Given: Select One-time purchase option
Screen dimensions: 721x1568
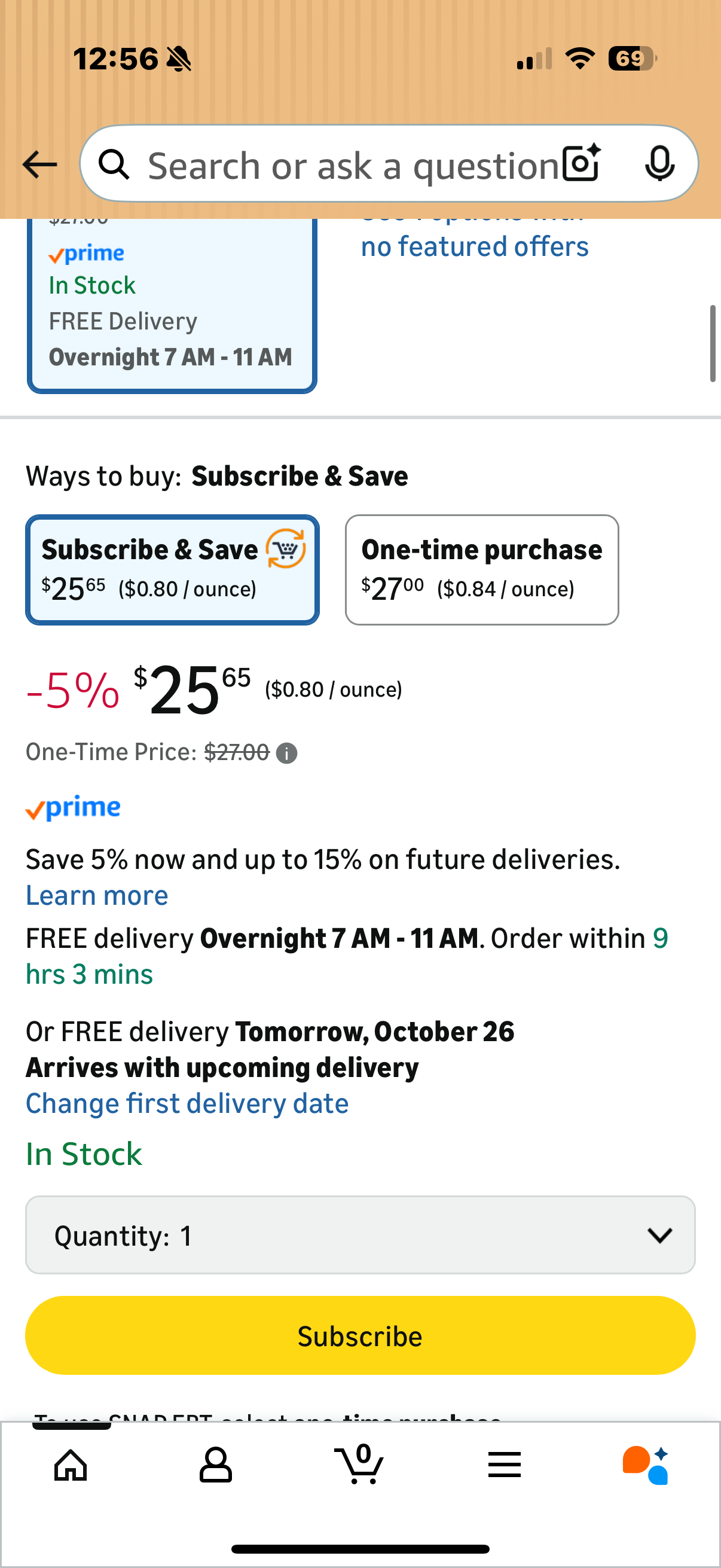Looking at the screenshot, I should coord(482,570).
